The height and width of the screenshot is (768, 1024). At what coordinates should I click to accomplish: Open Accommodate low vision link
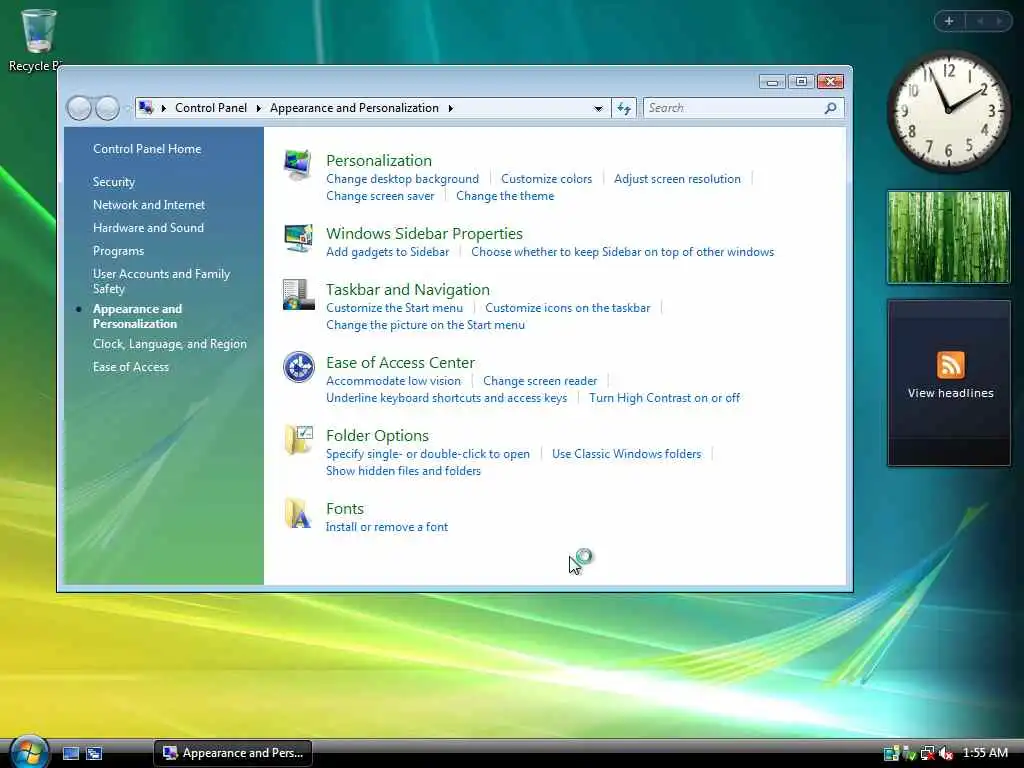[x=393, y=381]
